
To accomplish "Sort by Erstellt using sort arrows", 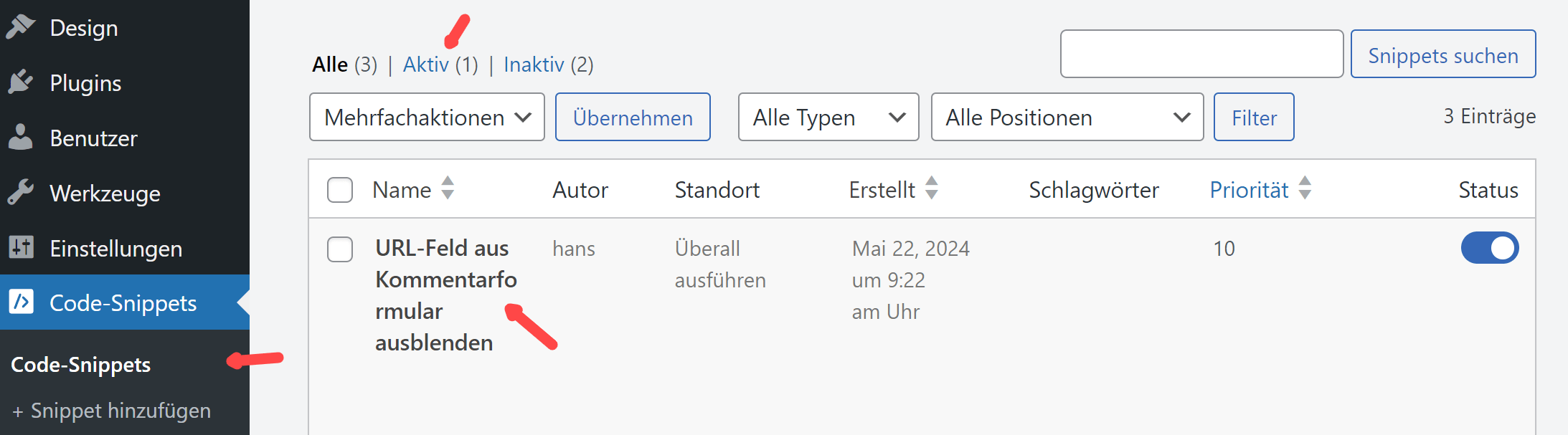I will coord(931,188).
